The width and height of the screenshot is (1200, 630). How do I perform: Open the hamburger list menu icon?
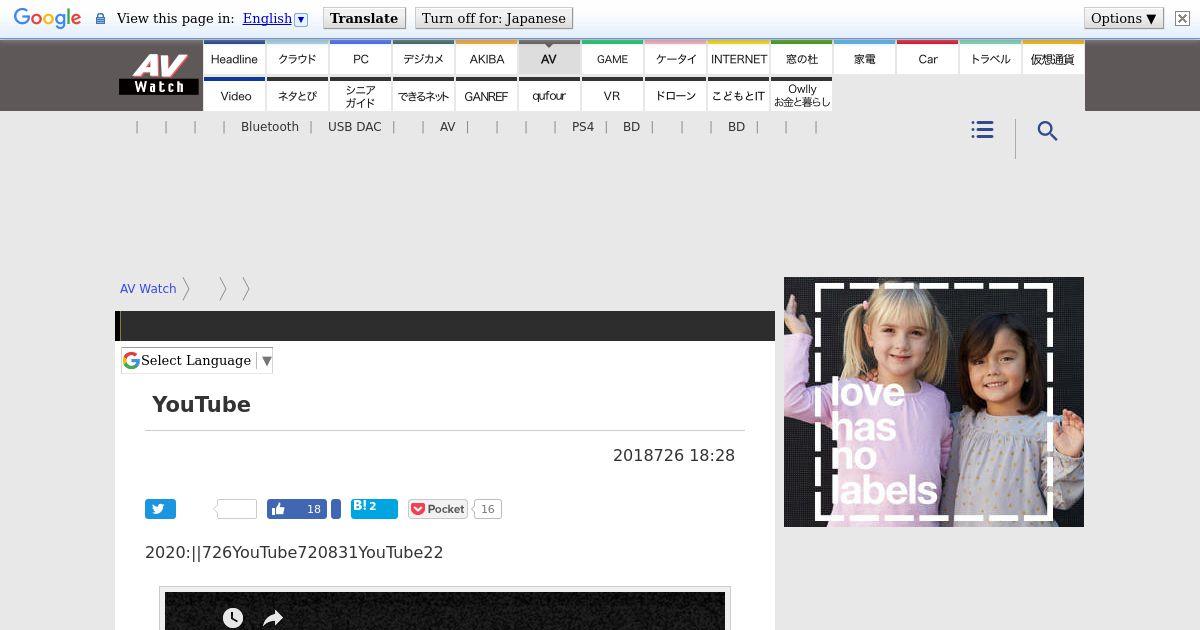tap(982, 130)
